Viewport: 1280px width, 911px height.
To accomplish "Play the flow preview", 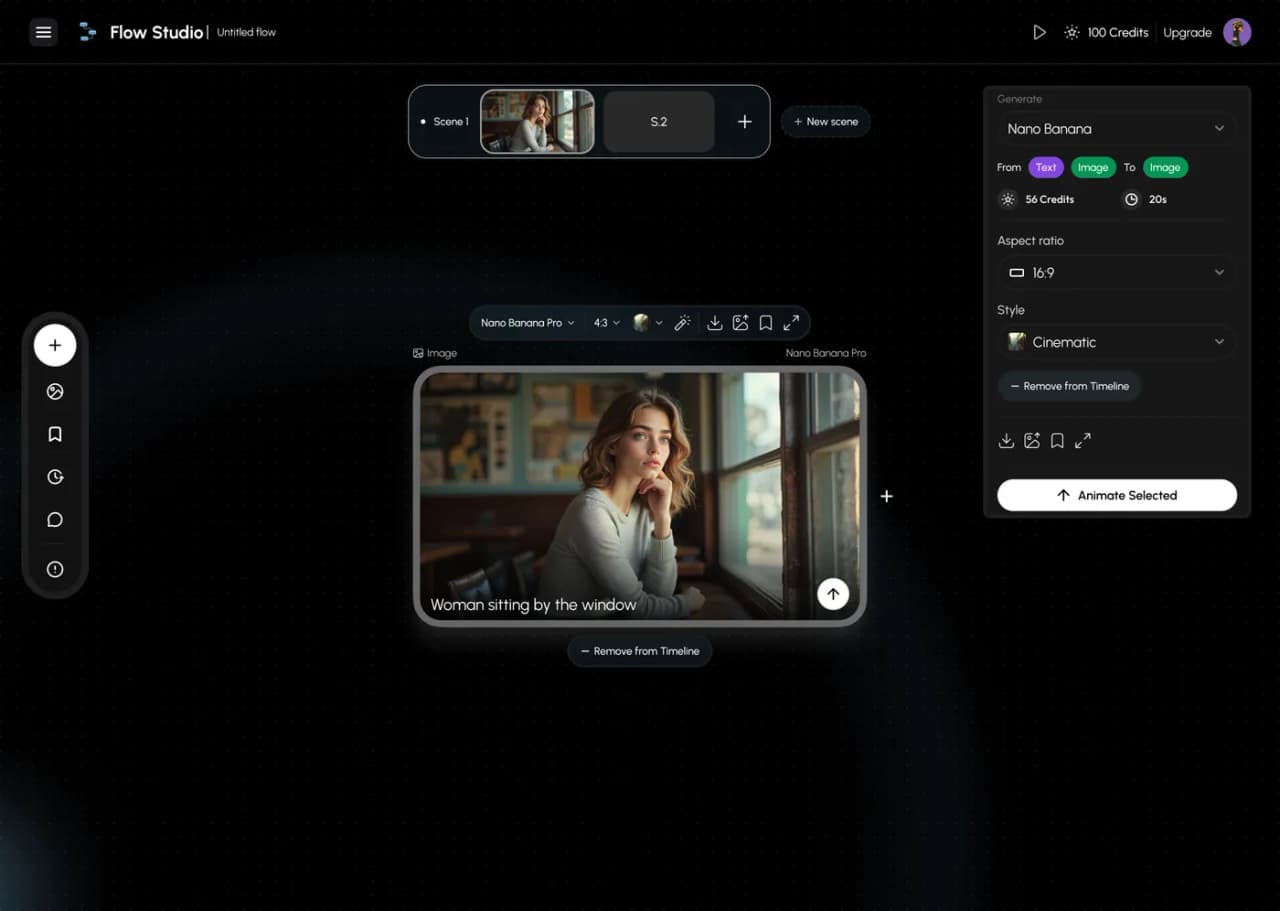I will tap(1039, 32).
